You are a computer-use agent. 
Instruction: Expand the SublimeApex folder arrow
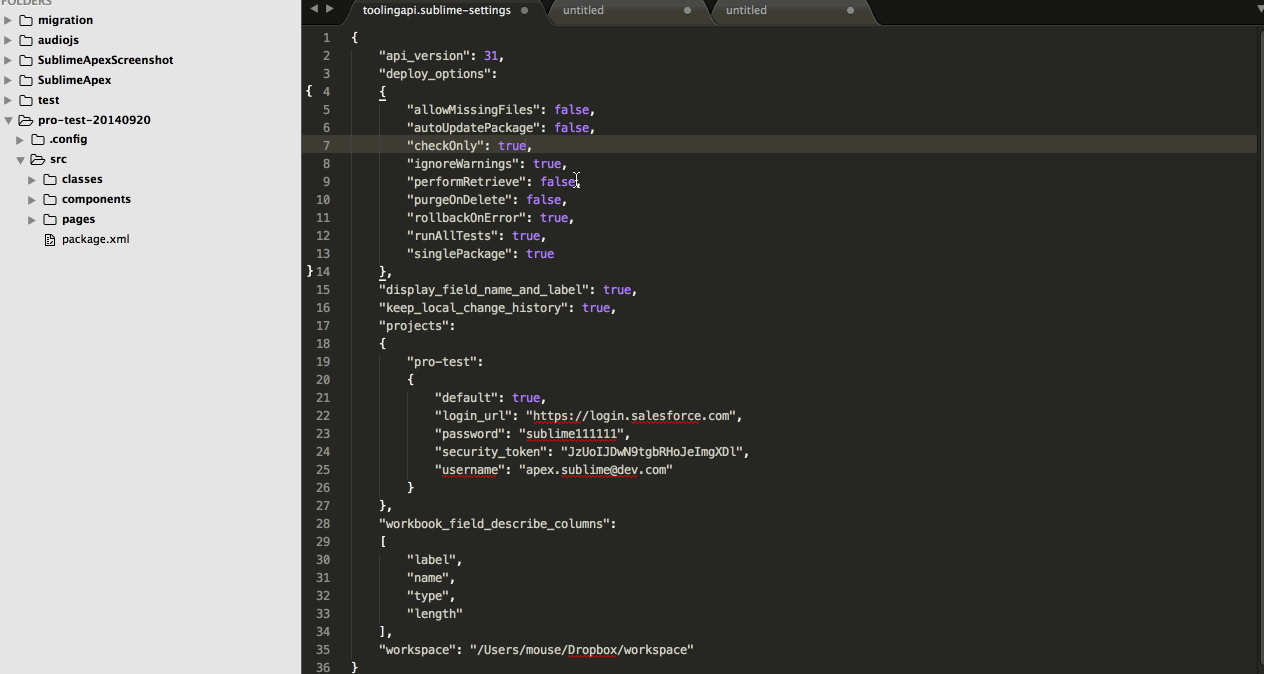click(x=9, y=80)
